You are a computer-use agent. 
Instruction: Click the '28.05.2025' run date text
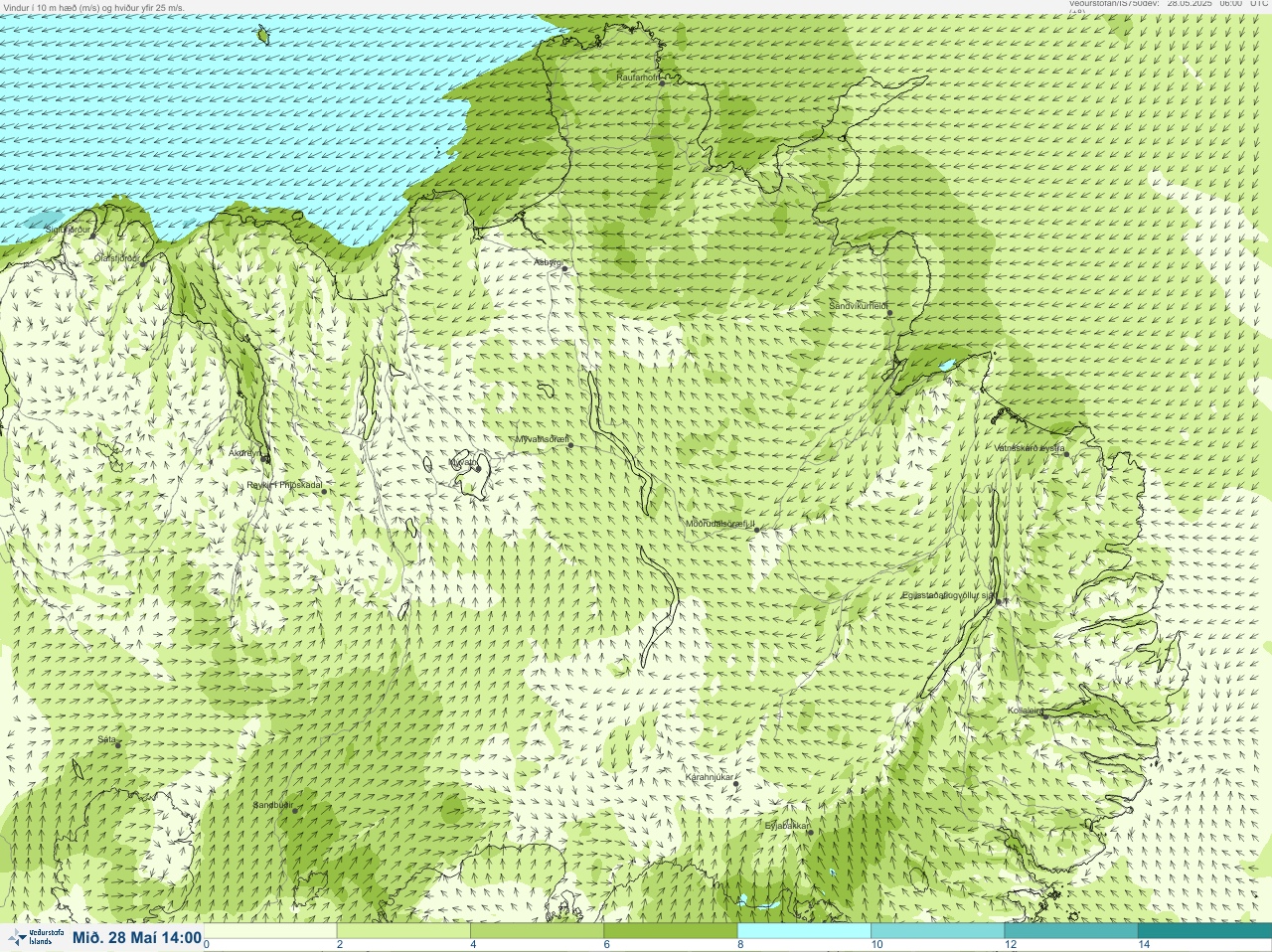[1191, 4]
